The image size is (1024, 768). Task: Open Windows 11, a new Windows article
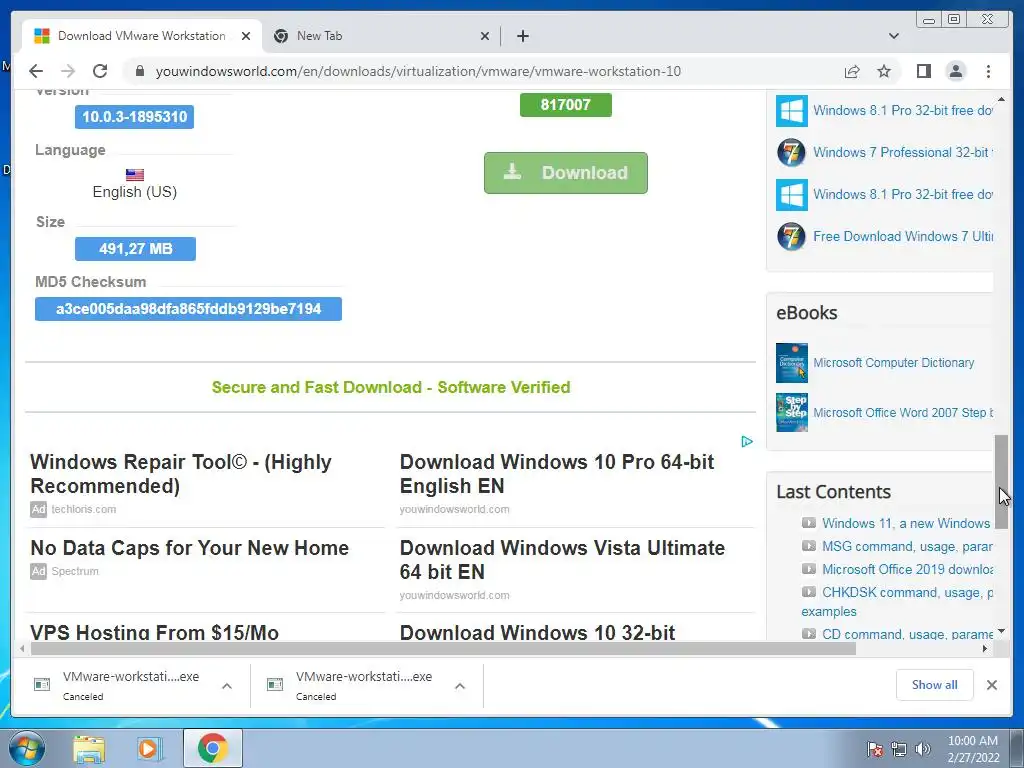point(906,524)
